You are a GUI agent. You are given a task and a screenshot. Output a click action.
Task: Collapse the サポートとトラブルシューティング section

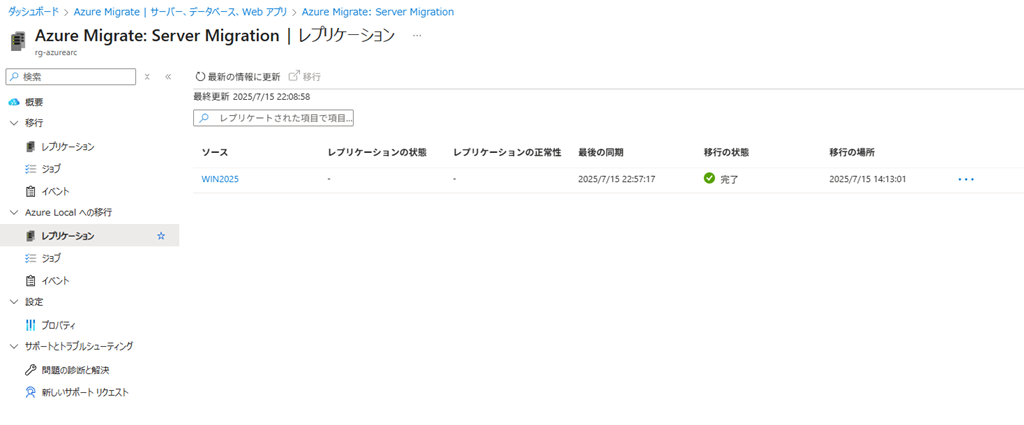pos(14,346)
